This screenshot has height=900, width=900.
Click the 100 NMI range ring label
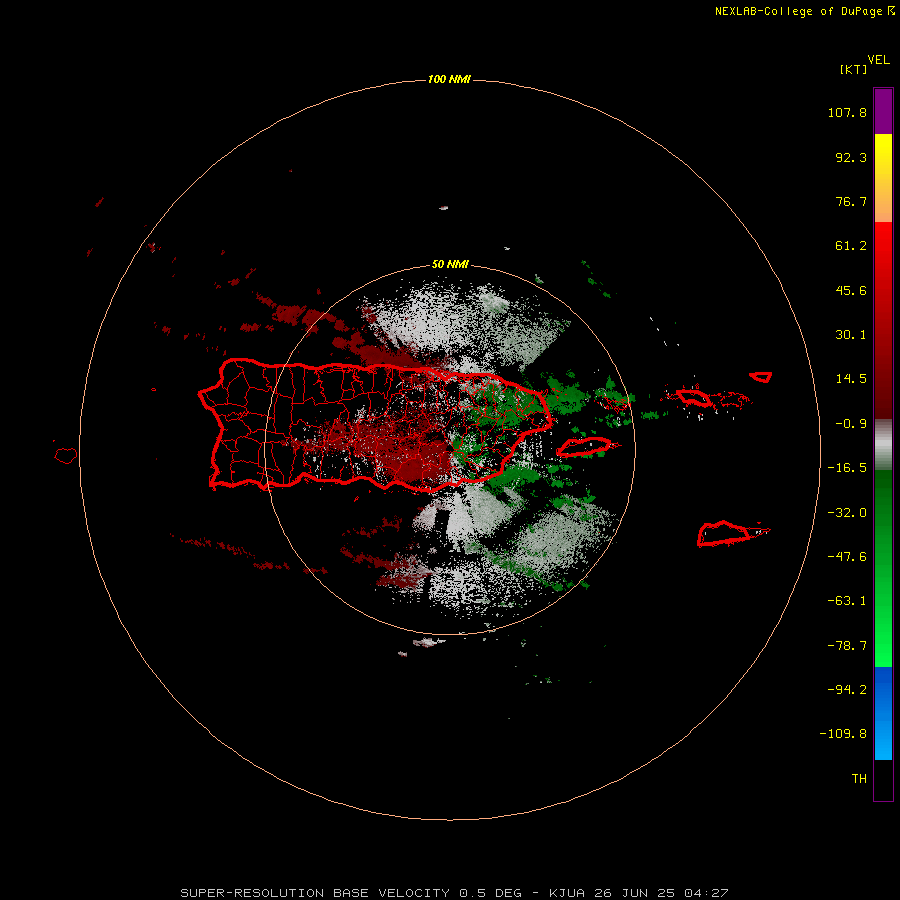pos(449,79)
